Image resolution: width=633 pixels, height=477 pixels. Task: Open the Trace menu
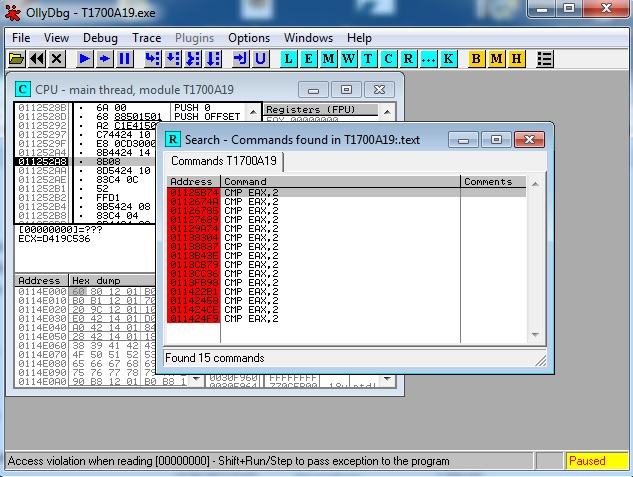pos(147,38)
